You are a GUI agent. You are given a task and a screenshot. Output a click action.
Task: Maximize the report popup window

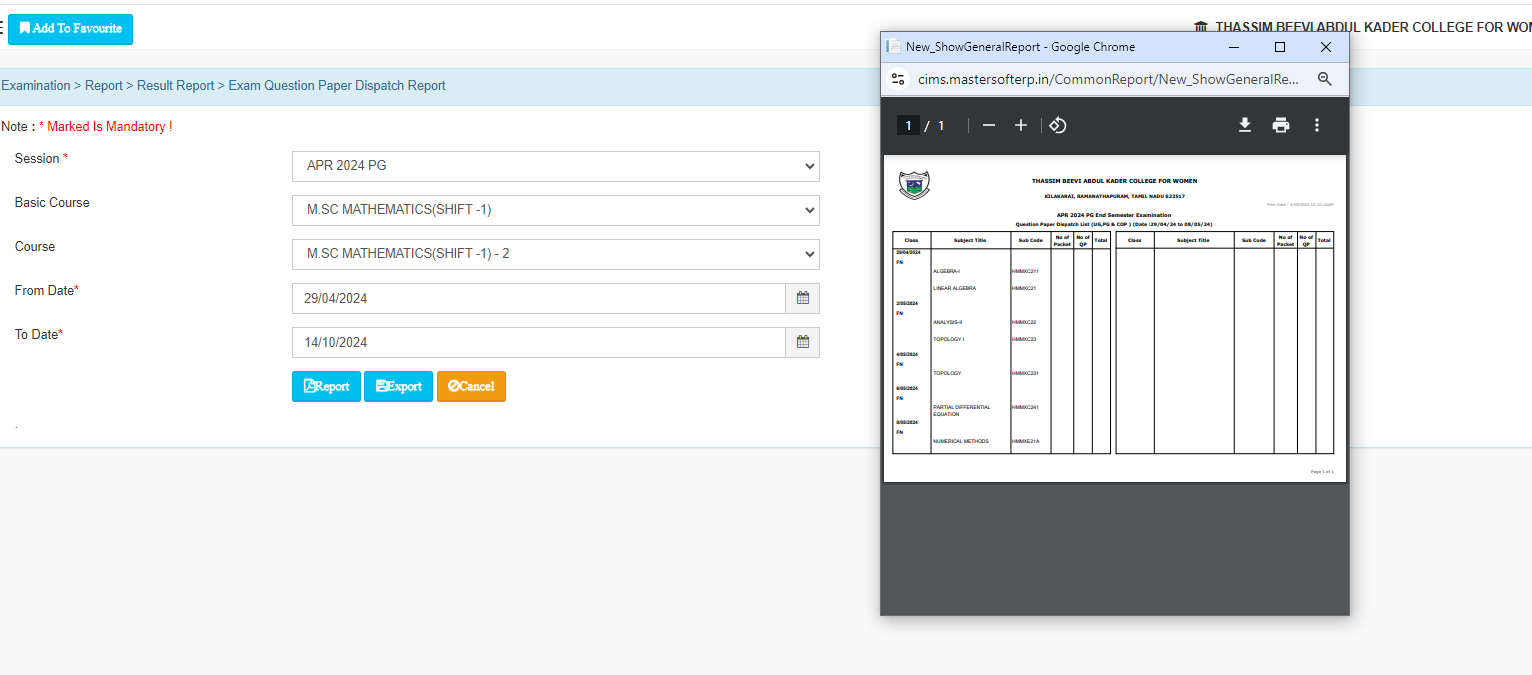click(1280, 47)
